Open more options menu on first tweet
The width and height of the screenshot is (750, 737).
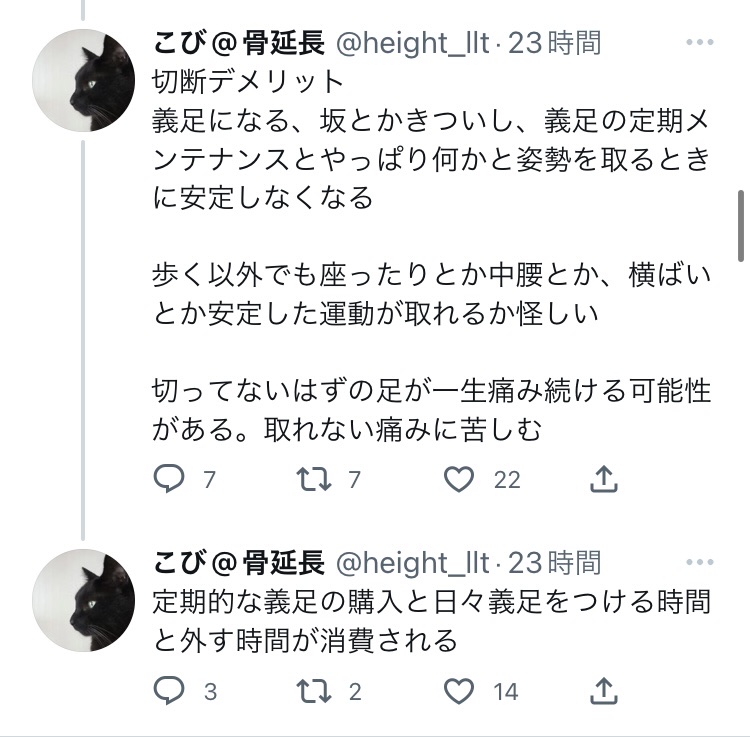(700, 42)
